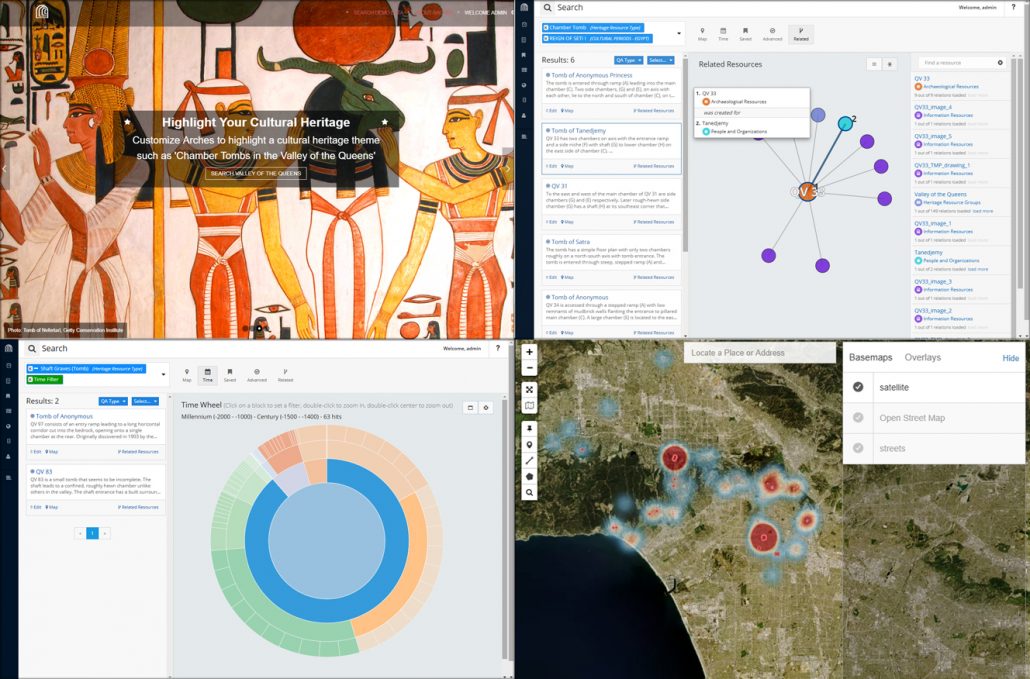Remove the Shaft Graves (Tomb) filter chip
The width and height of the screenshot is (1030, 679).
point(30,368)
